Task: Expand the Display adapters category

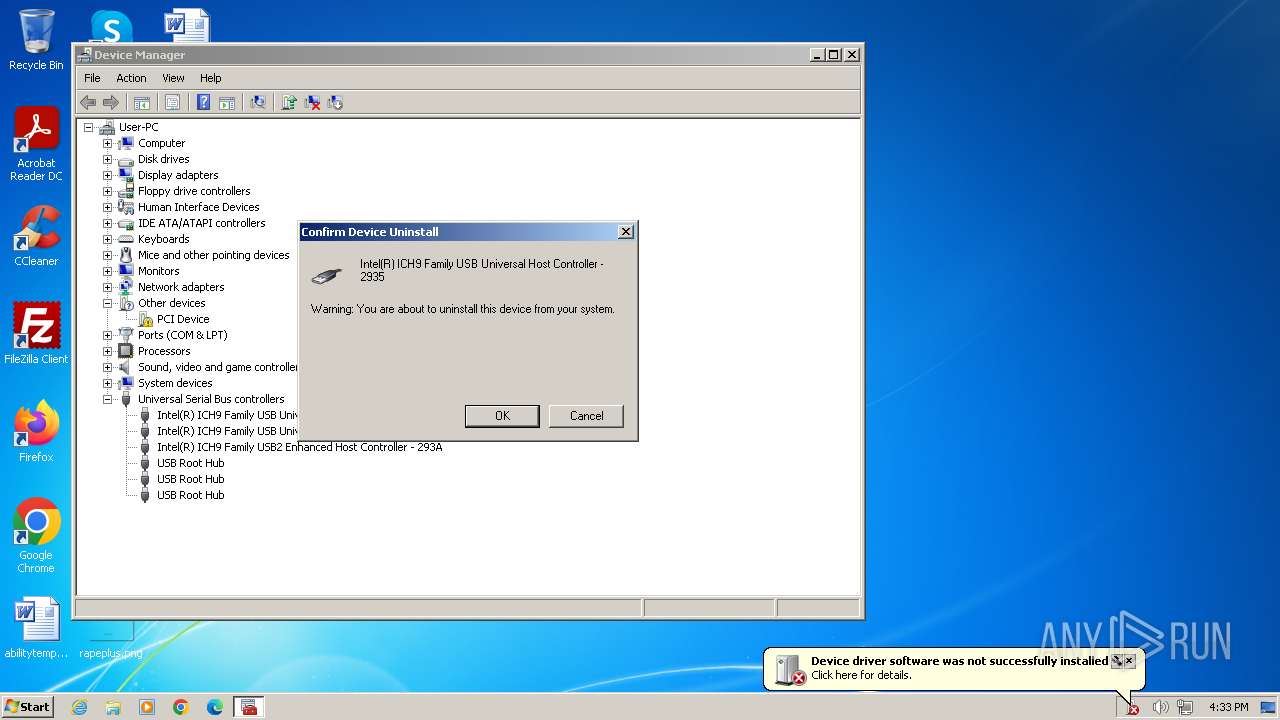Action: tap(107, 175)
